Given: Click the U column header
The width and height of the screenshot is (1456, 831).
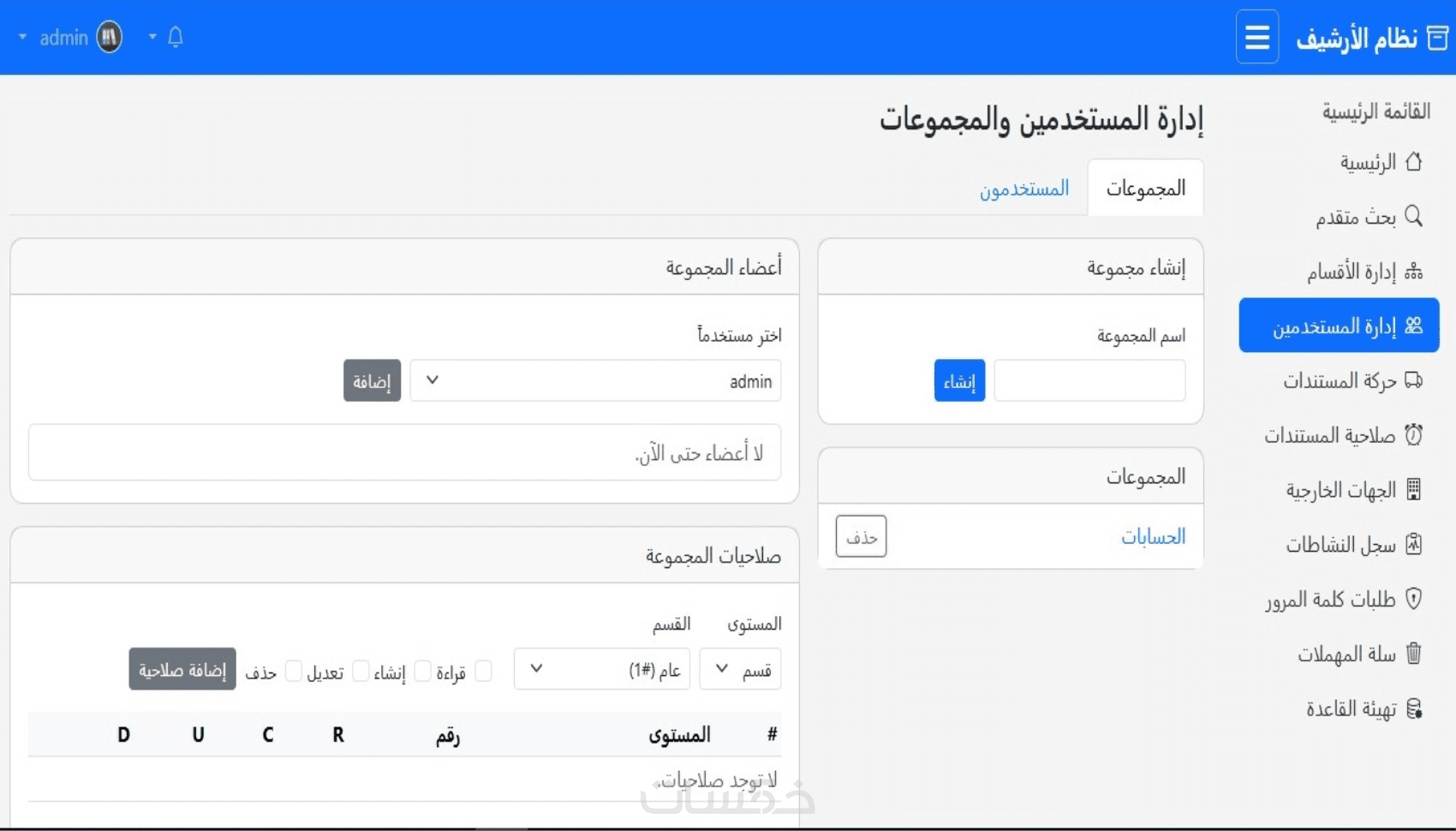Looking at the screenshot, I should click(x=198, y=734).
